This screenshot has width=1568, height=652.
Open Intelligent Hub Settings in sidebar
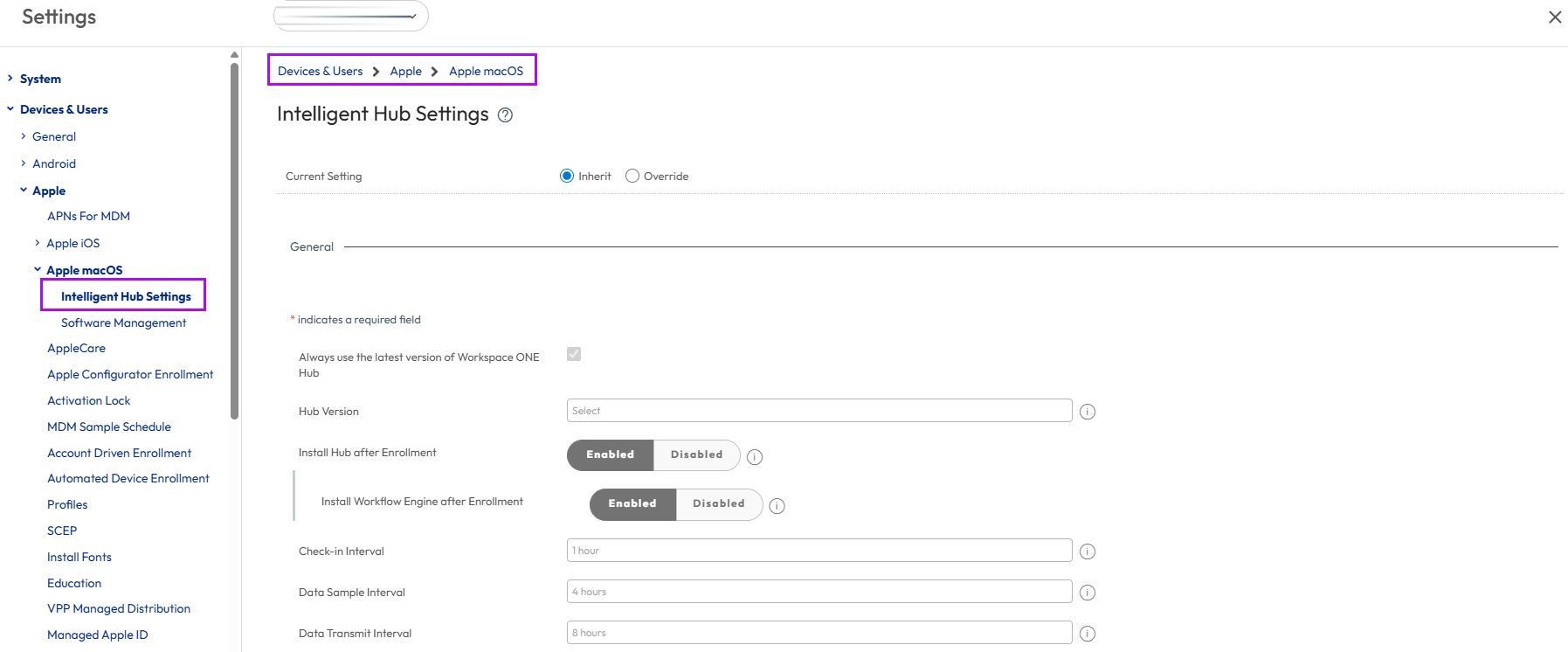click(x=126, y=296)
